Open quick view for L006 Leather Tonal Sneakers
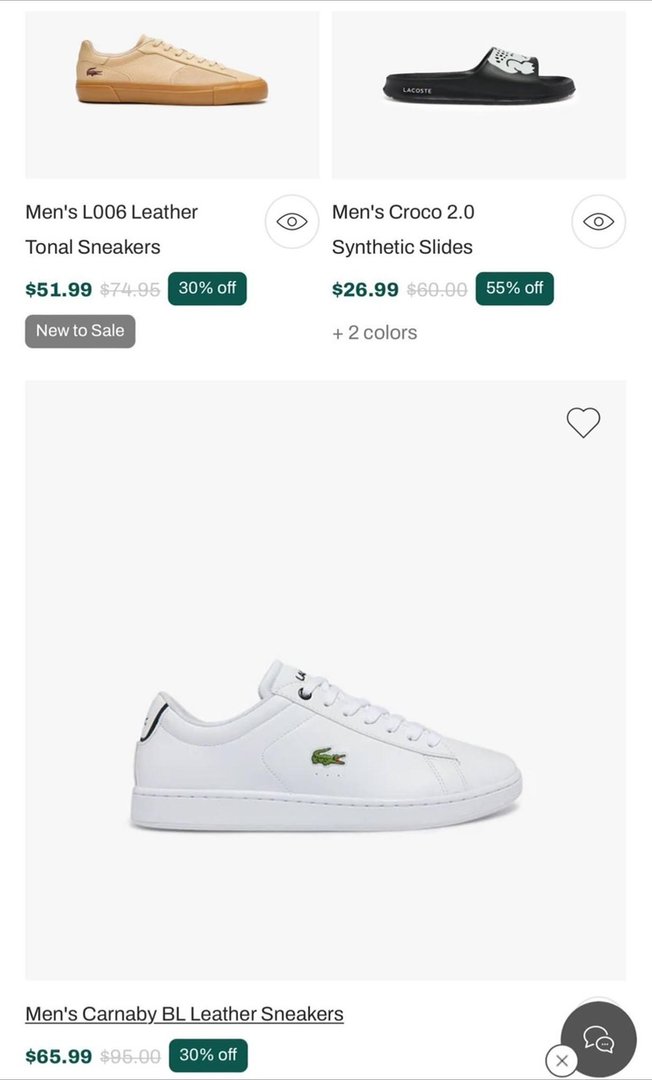This screenshot has width=652, height=1080. (292, 222)
